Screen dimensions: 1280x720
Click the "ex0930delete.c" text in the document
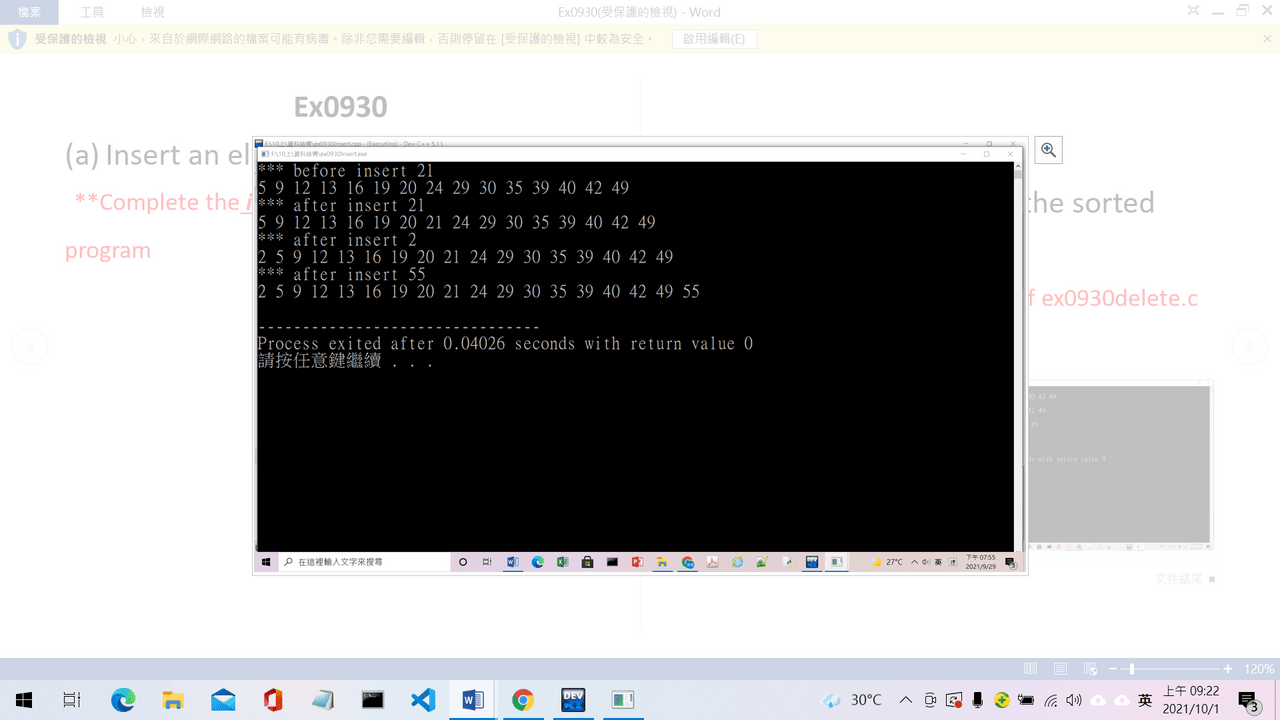[1120, 298]
